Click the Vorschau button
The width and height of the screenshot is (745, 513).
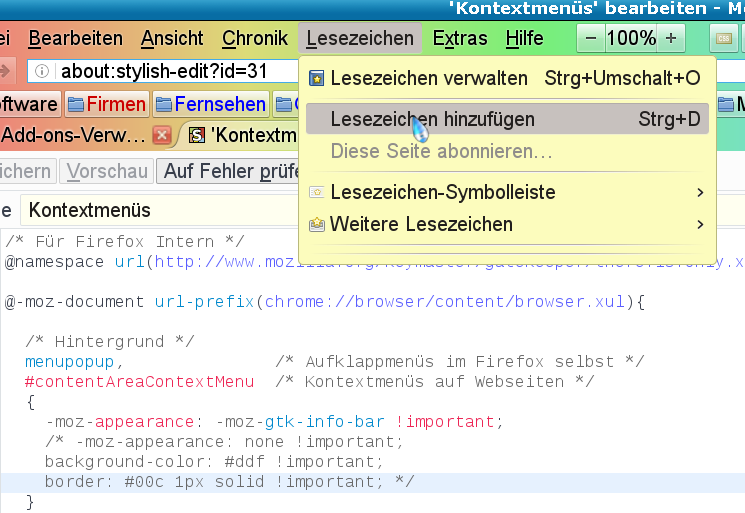108,171
